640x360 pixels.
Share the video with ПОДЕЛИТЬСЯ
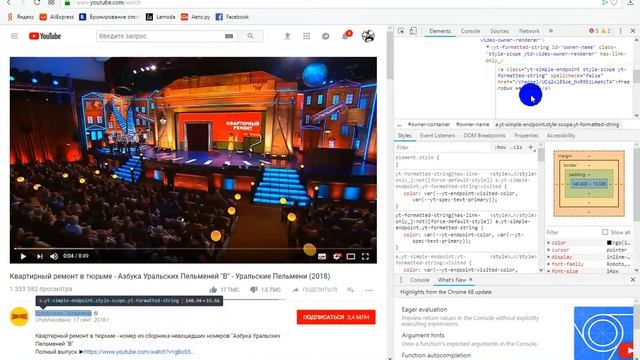click(x=315, y=290)
